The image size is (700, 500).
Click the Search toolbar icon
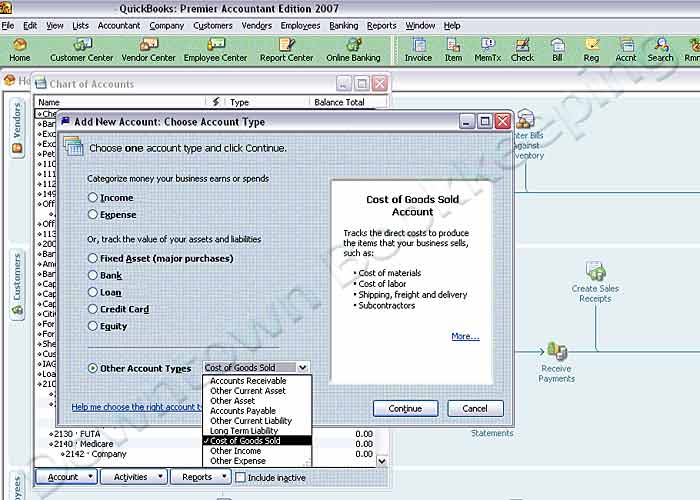[x=660, y=50]
